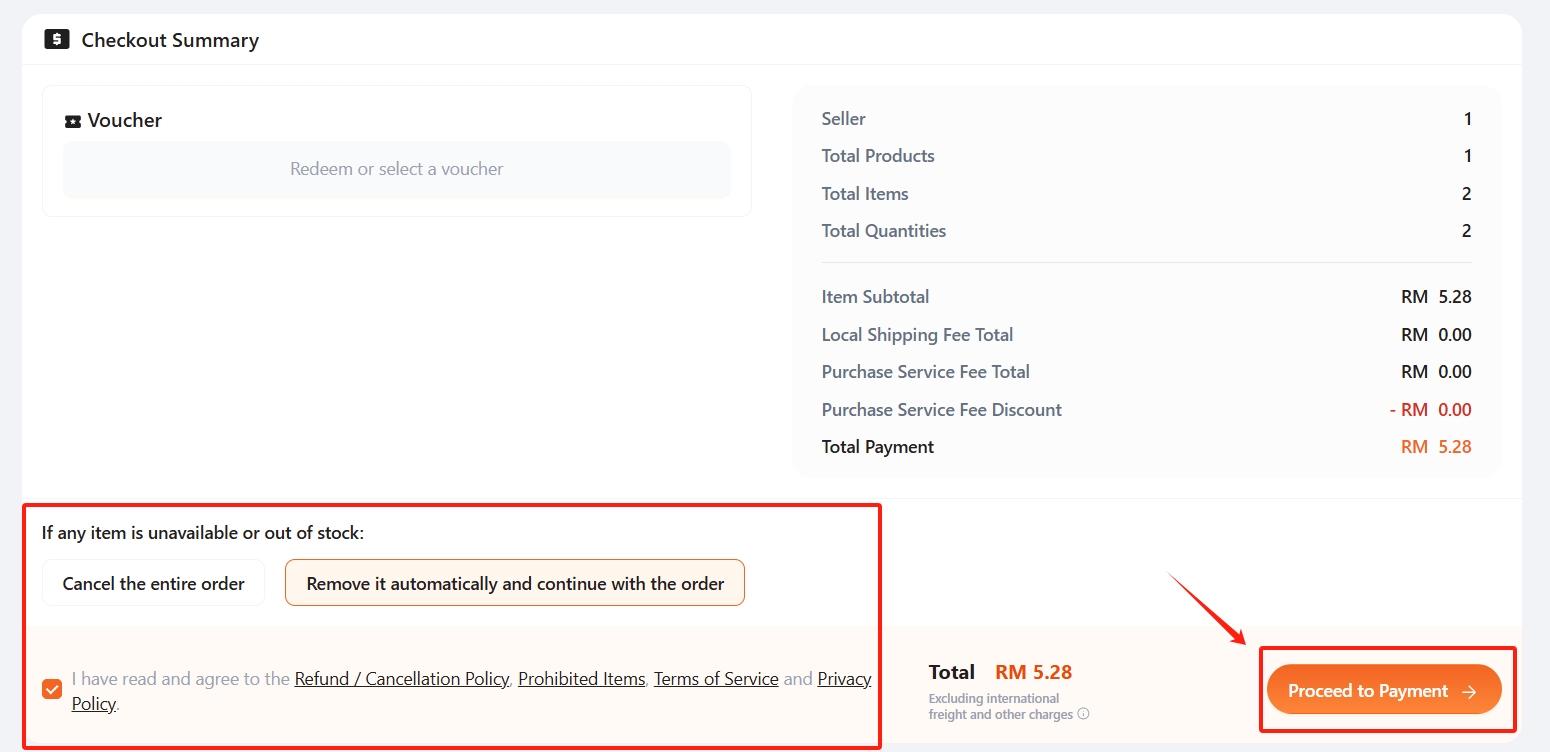Click the info icon beside freight charges note
Image resolution: width=1550 pixels, height=752 pixels.
click(x=1083, y=715)
